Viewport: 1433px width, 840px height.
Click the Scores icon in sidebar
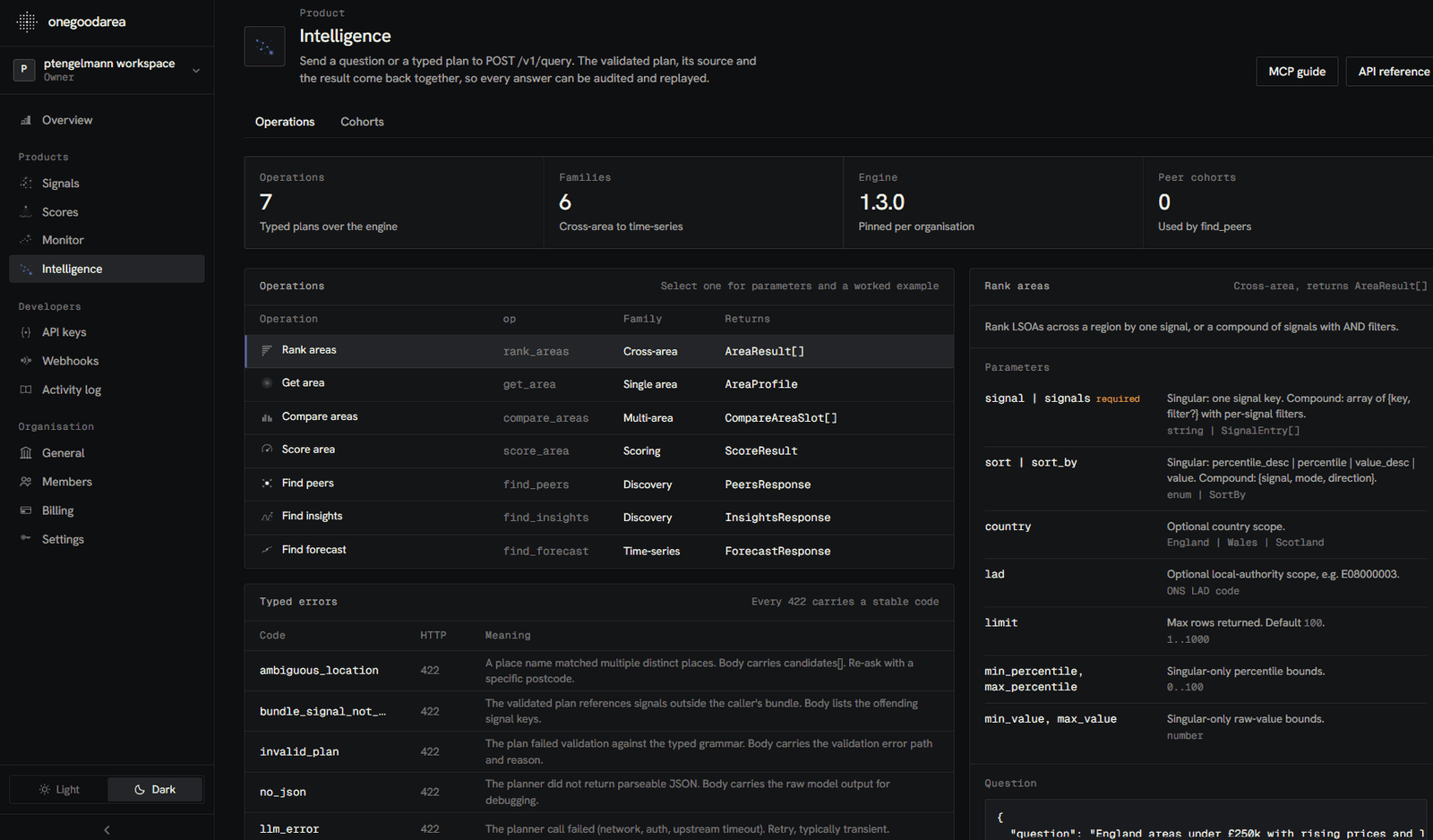[x=26, y=212]
